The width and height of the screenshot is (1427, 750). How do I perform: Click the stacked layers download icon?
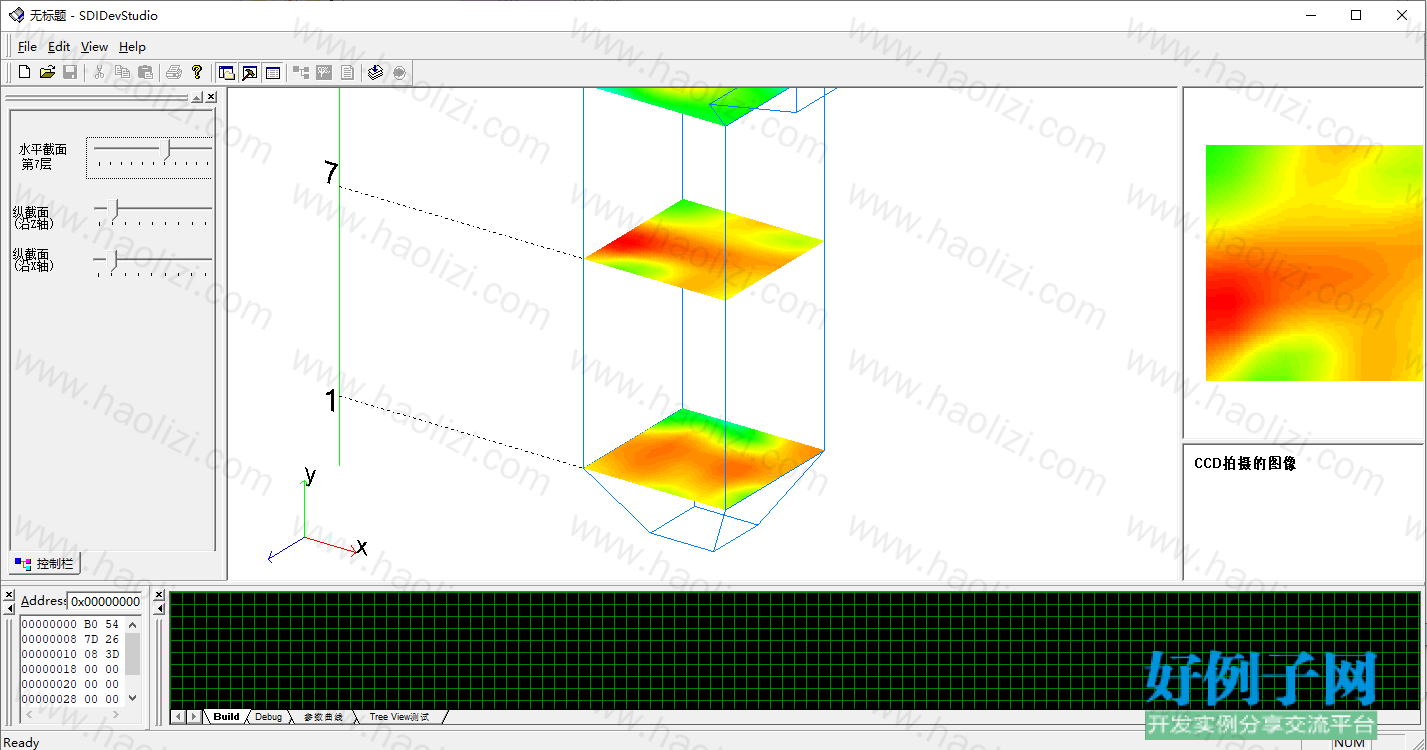376,72
